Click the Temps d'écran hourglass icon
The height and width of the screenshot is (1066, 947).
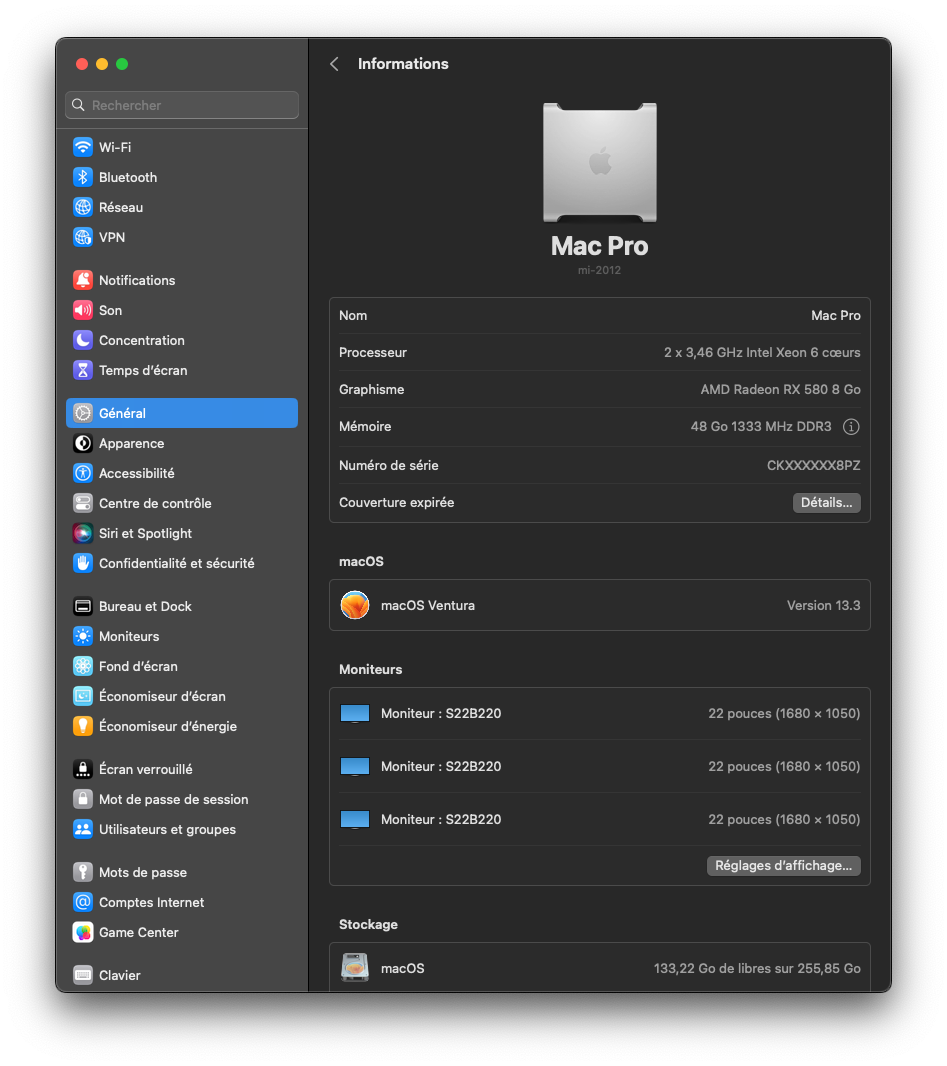(83, 371)
